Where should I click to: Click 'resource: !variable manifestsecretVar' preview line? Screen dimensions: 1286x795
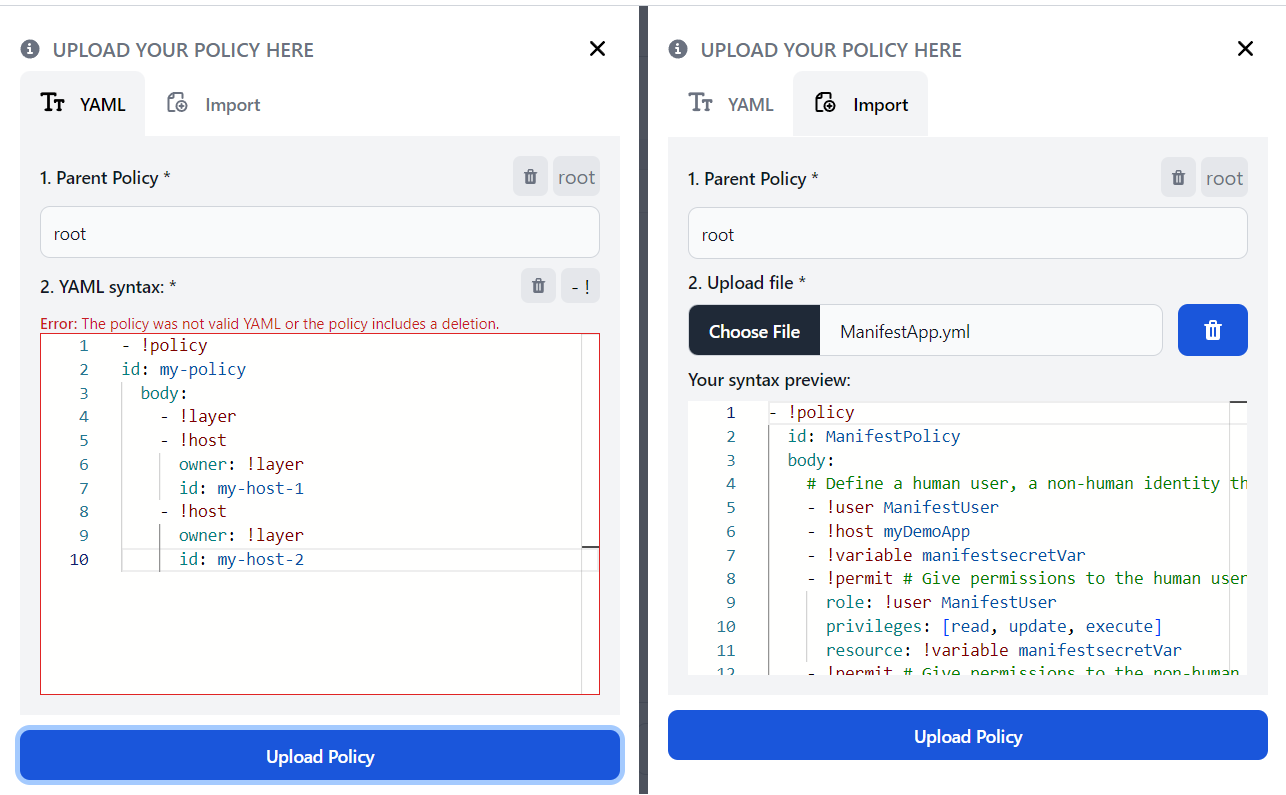[1003, 650]
